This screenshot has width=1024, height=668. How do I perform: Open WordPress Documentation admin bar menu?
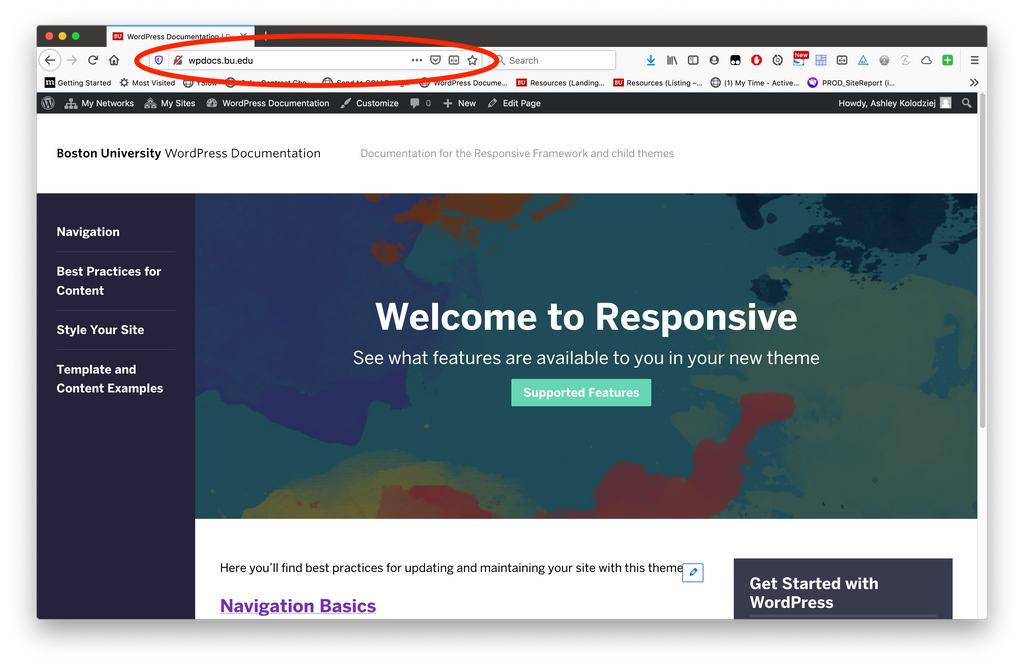pyautogui.click(x=268, y=103)
